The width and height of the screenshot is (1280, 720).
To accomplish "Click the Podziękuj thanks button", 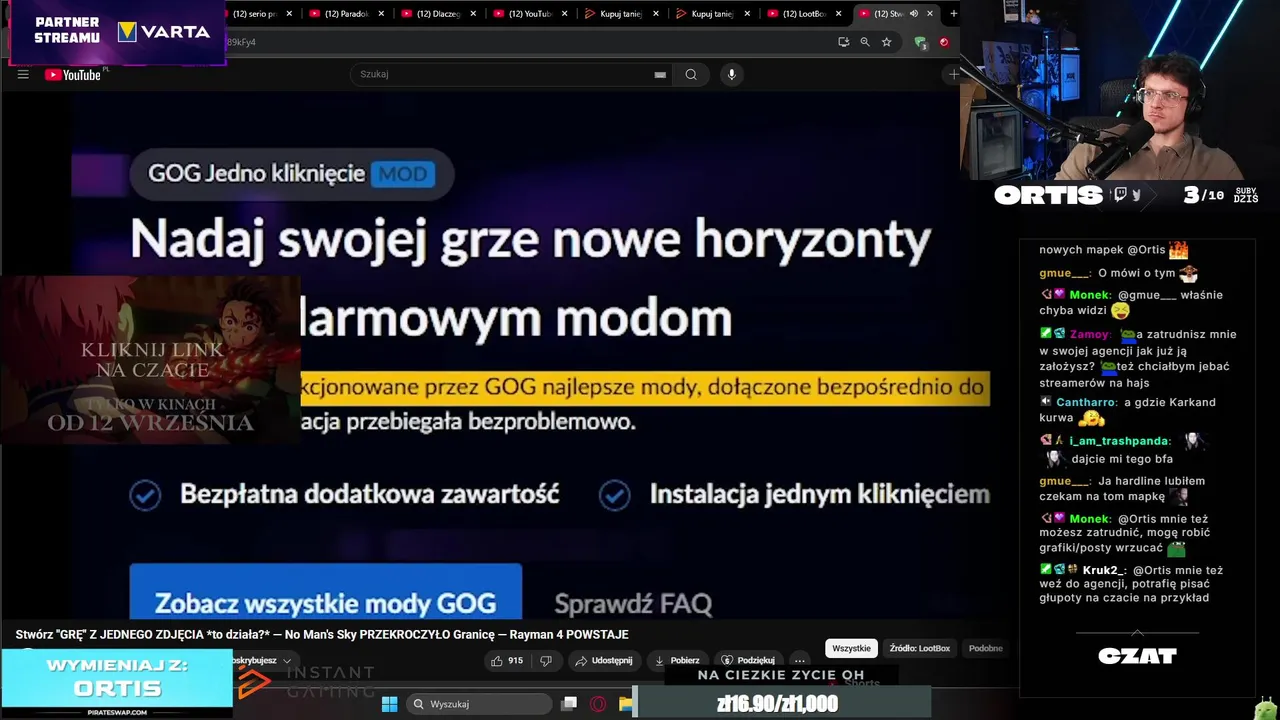I will (748, 660).
